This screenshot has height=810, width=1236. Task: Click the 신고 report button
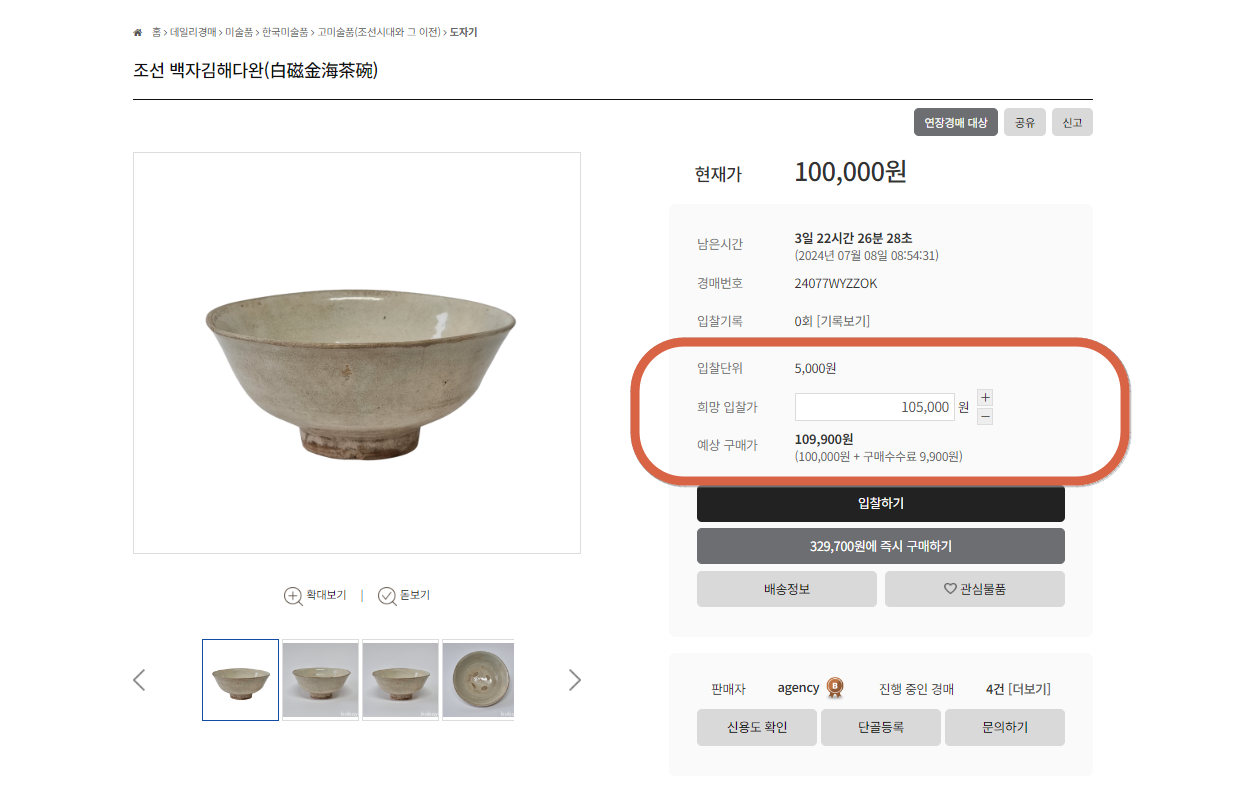point(1072,122)
